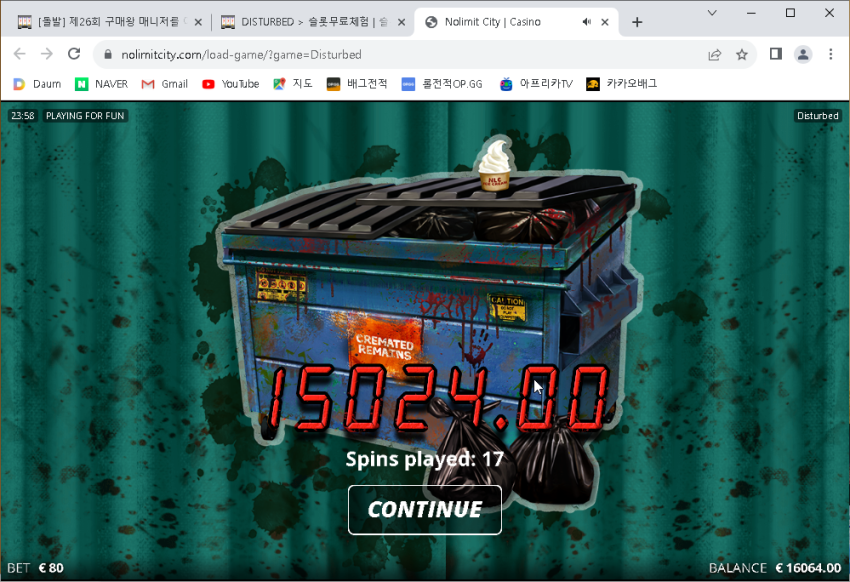
Task: Open the 아프리카TV bookmark
Action: (x=536, y=84)
